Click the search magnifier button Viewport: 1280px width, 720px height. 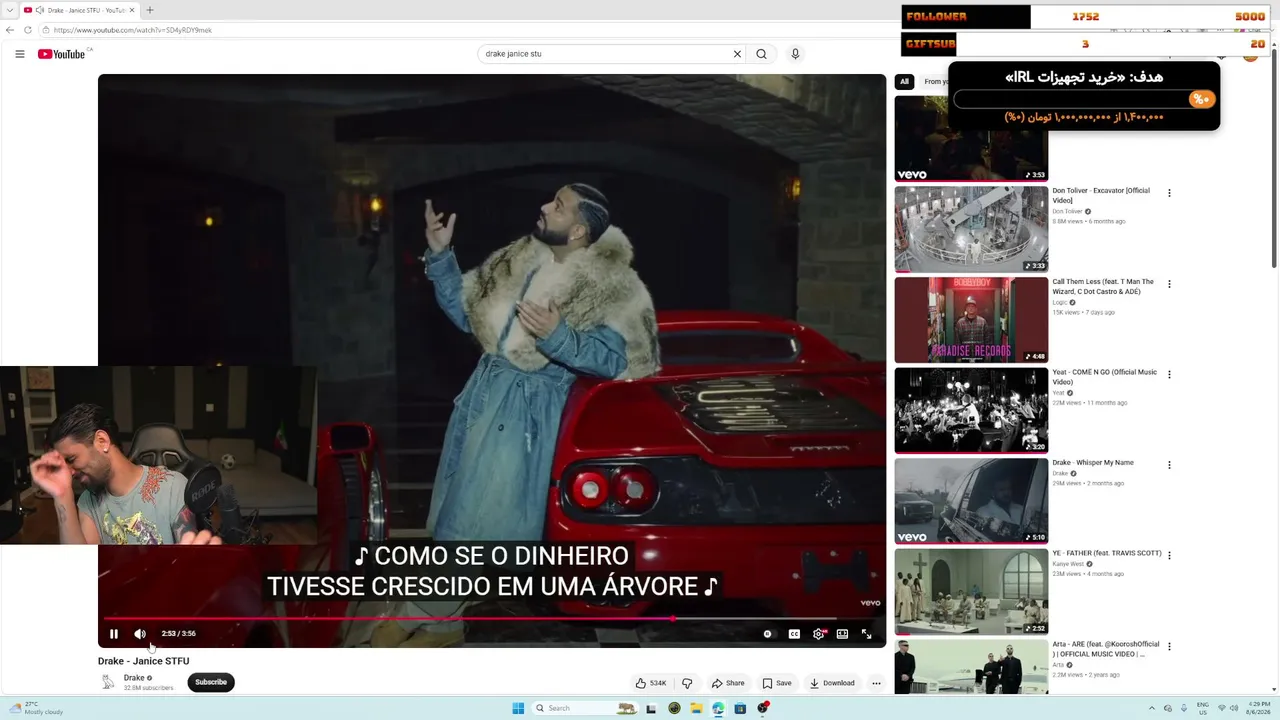pyautogui.click(x=761, y=54)
